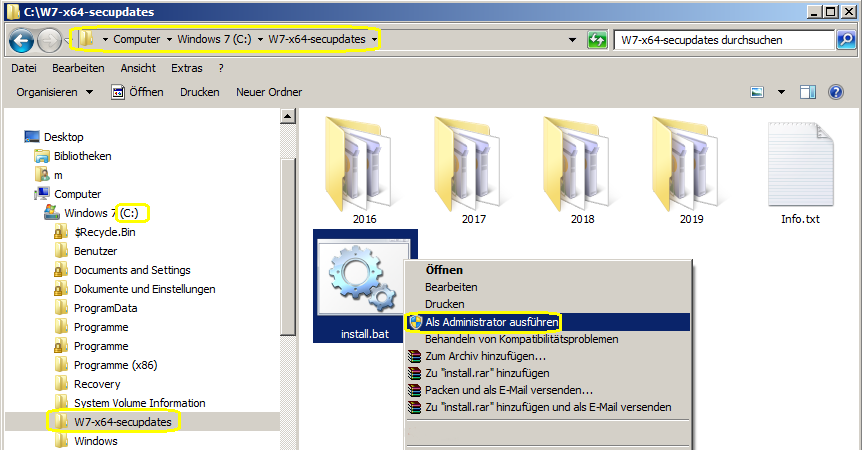The image size is (862, 450).
Task: Open the Organisieren dropdown
Action: coord(54,92)
